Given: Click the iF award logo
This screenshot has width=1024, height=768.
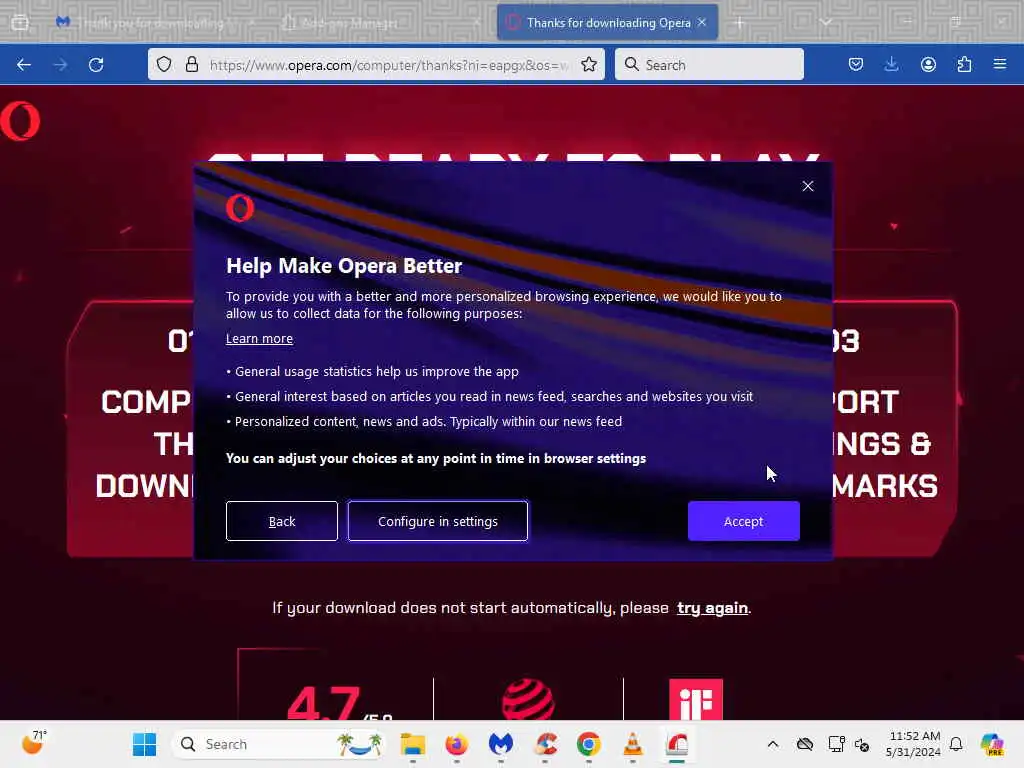Looking at the screenshot, I should 696,699.
